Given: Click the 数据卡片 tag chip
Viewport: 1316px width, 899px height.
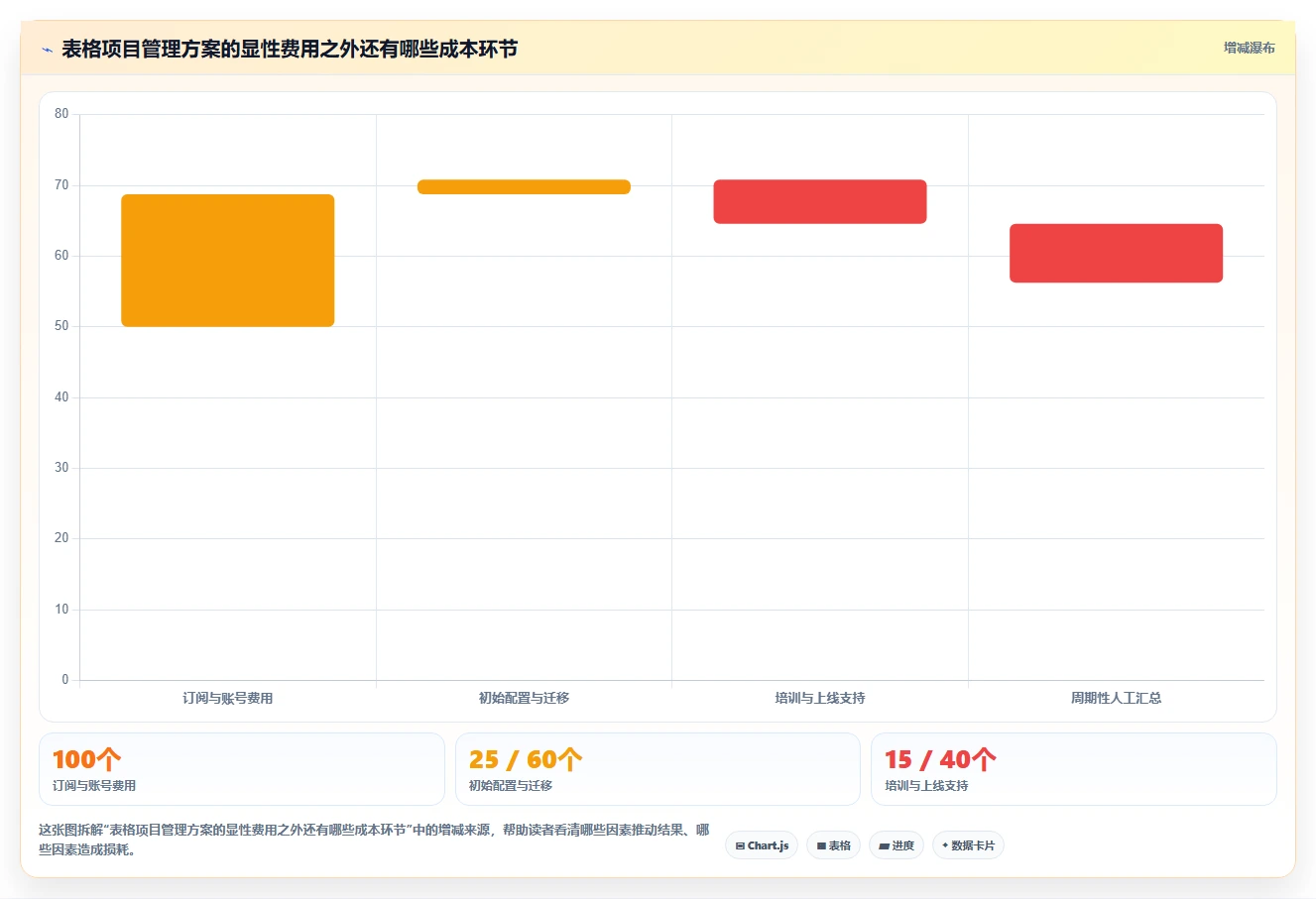Looking at the screenshot, I should coord(968,845).
